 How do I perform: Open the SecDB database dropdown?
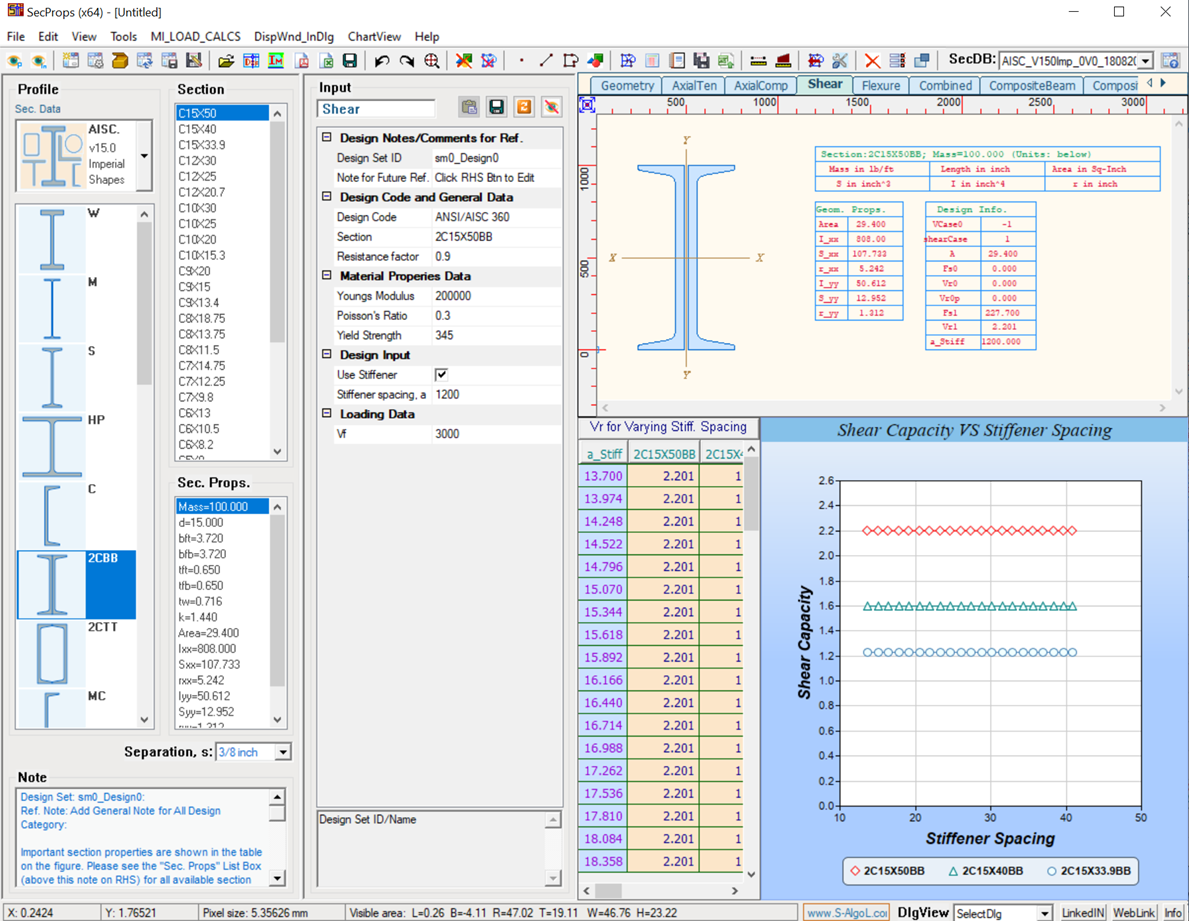pyautogui.click(x=1145, y=61)
